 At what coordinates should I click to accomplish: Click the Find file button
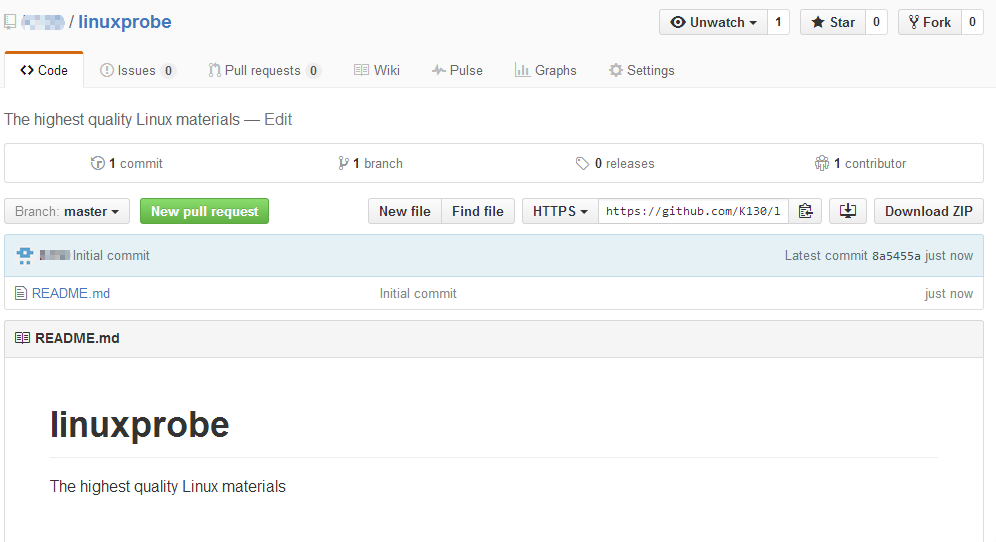pos(478,211)
